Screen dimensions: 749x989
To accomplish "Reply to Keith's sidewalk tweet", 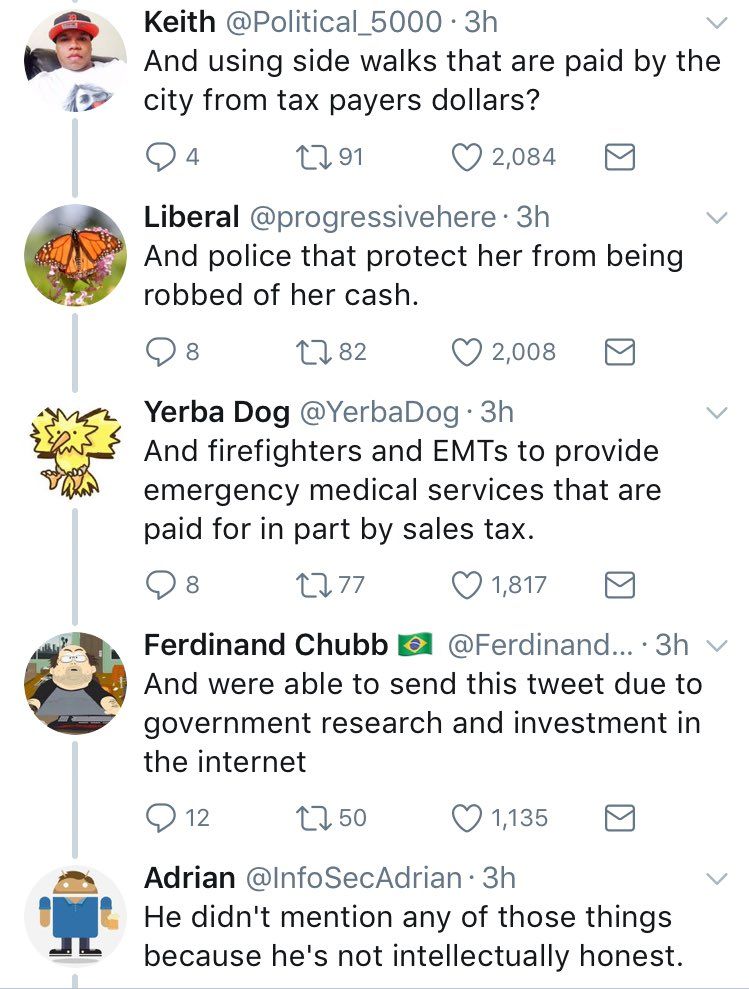I will [159, 157].
